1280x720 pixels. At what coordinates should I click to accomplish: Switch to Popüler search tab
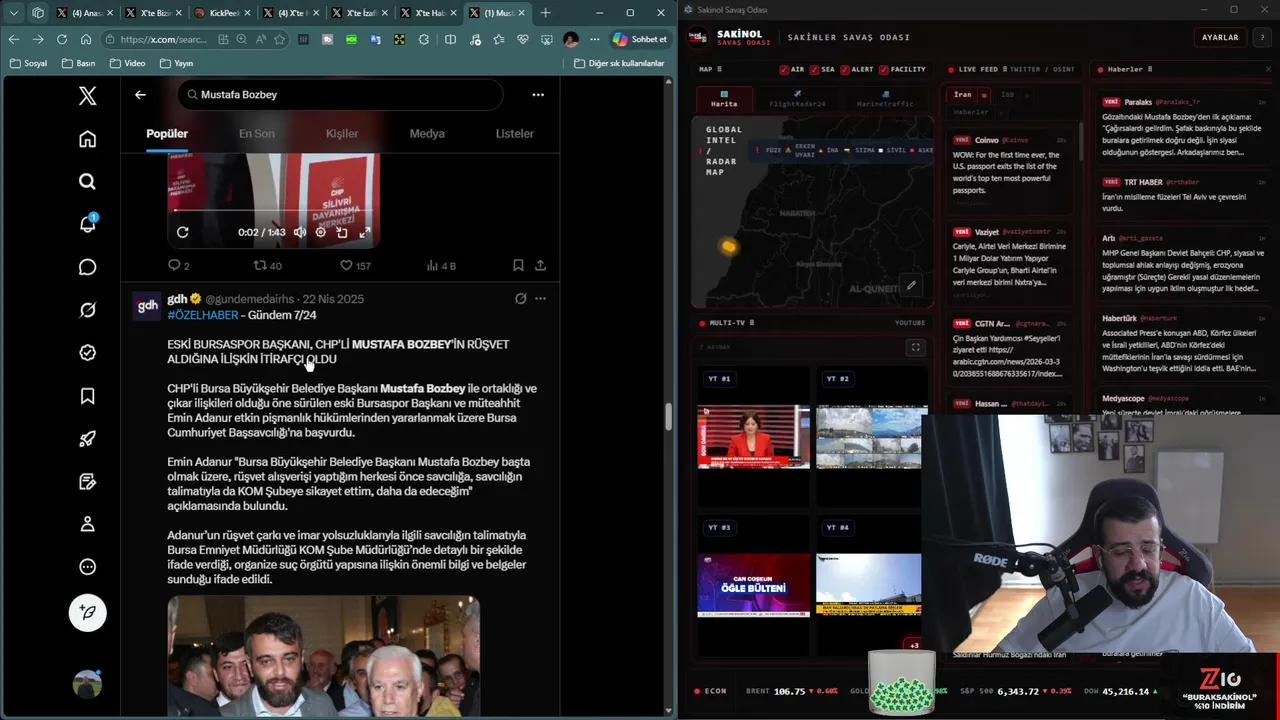(167, 133)
